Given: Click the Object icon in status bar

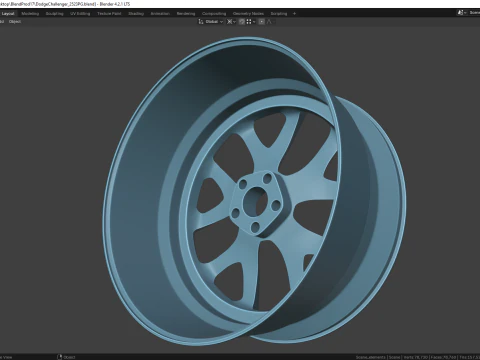Looking at the screenshot, I should (60, 357).
